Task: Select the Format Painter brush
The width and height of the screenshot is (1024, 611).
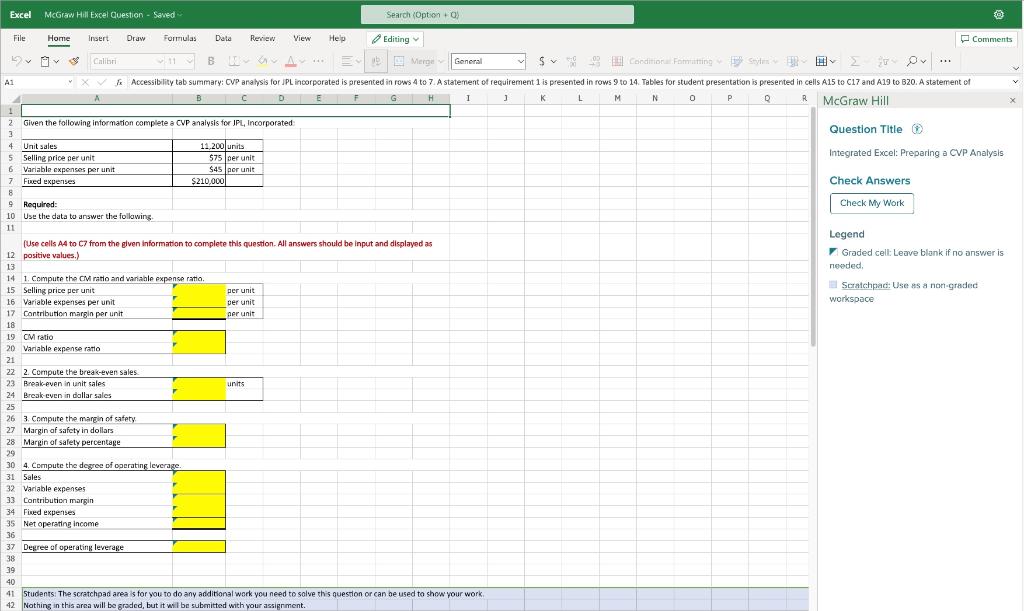Action: pos(74,61)
